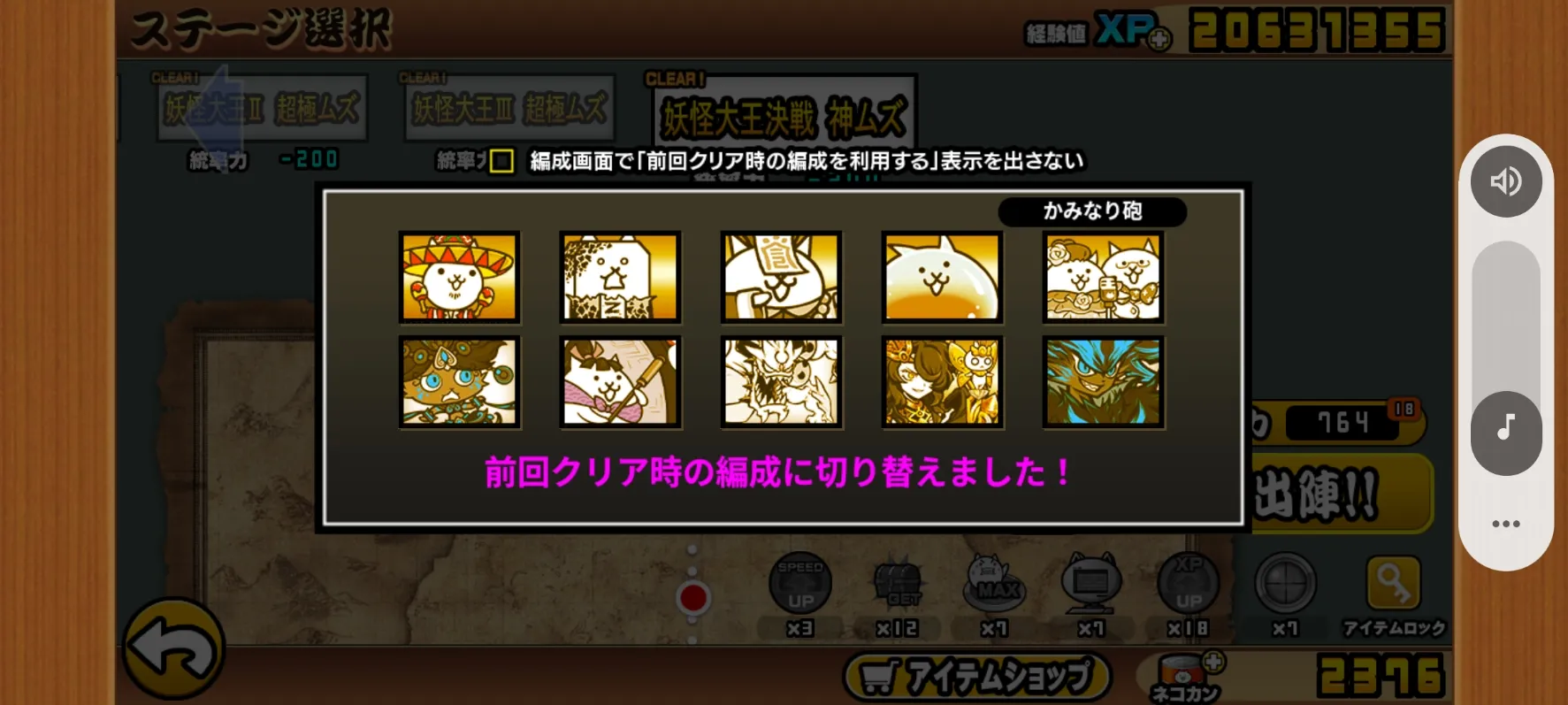
Task: Select the 妖怪大王Ⅲ 超極ムズ stage tab
Action: [509, 109]
